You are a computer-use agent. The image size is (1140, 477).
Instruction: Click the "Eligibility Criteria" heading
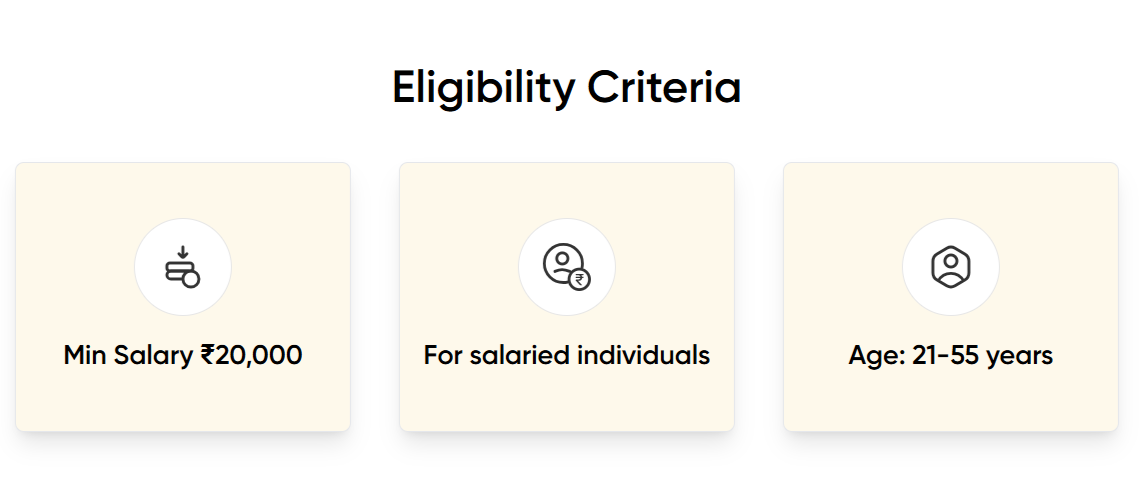point(566,88)
